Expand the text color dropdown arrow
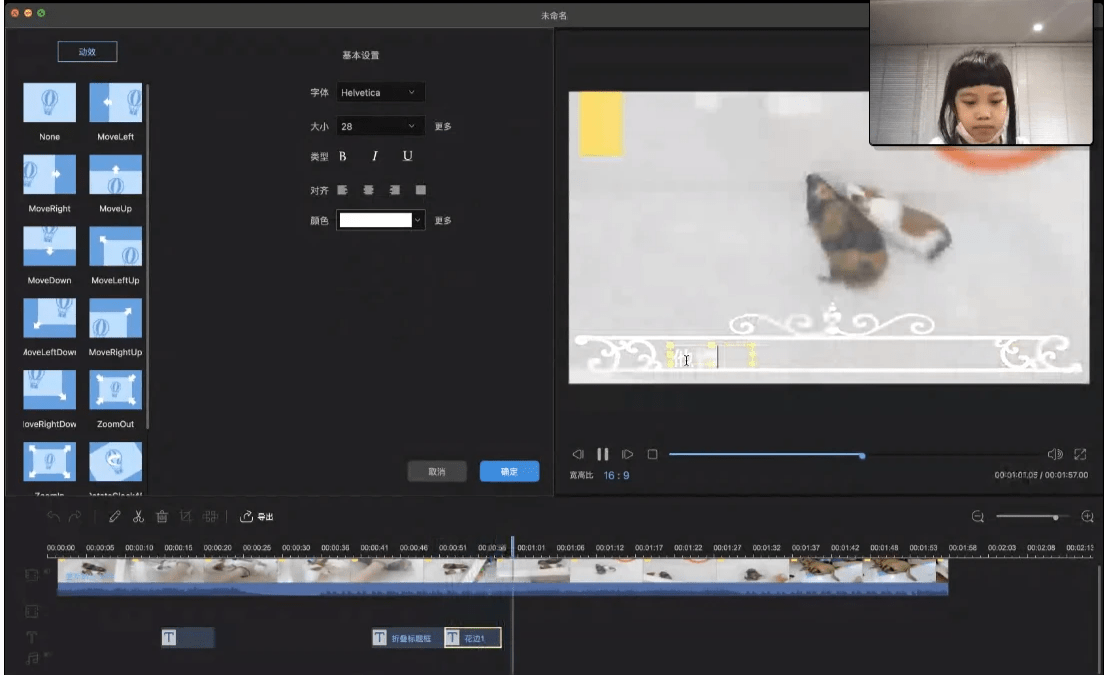Screen dimensions: 1104x675 [418, 220]
